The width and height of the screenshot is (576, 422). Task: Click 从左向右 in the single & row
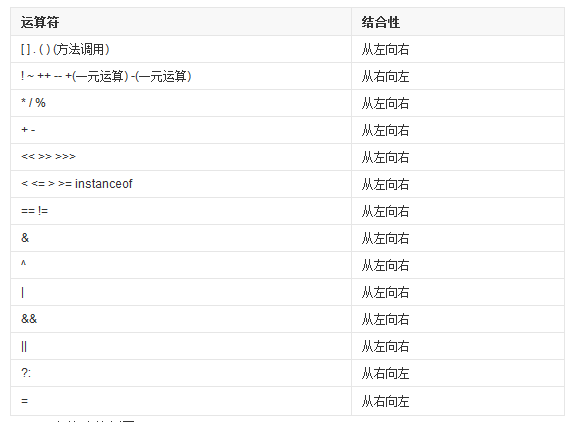coord(385,238)
